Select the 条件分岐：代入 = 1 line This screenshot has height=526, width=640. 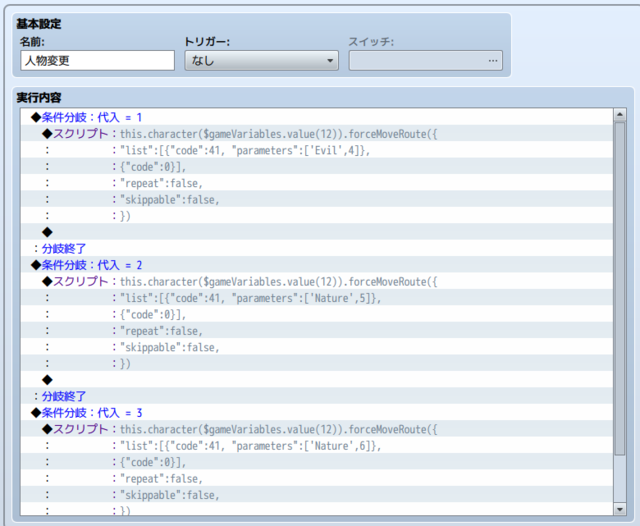(317, 118)
